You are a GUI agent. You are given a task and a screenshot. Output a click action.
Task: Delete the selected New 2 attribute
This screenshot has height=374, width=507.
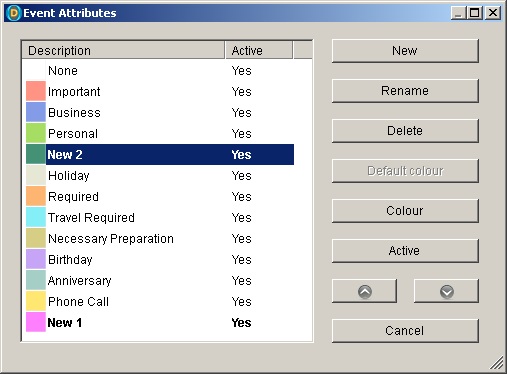405,131
